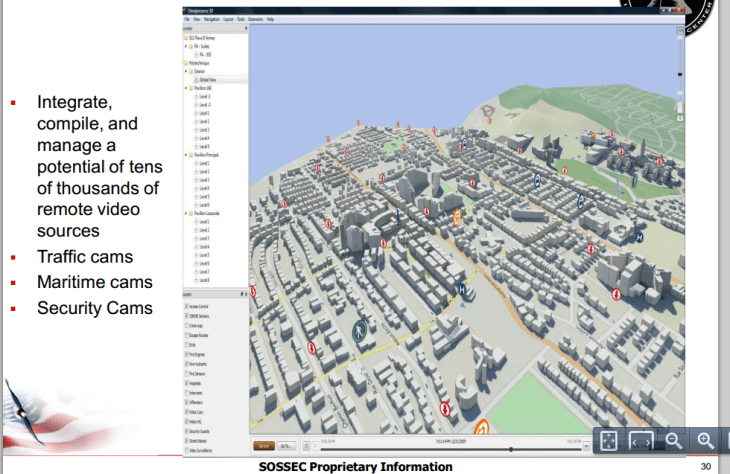Collapse the Pavillon Lassonde tree node
The width and height of the screenshot is (730, 474).
tap(185, 213)
